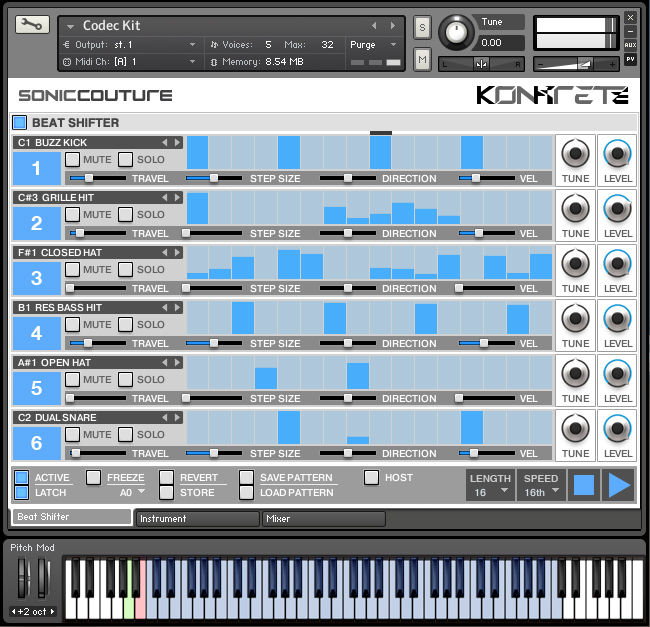Solo track 2 Grille Hit

point(125,214)
